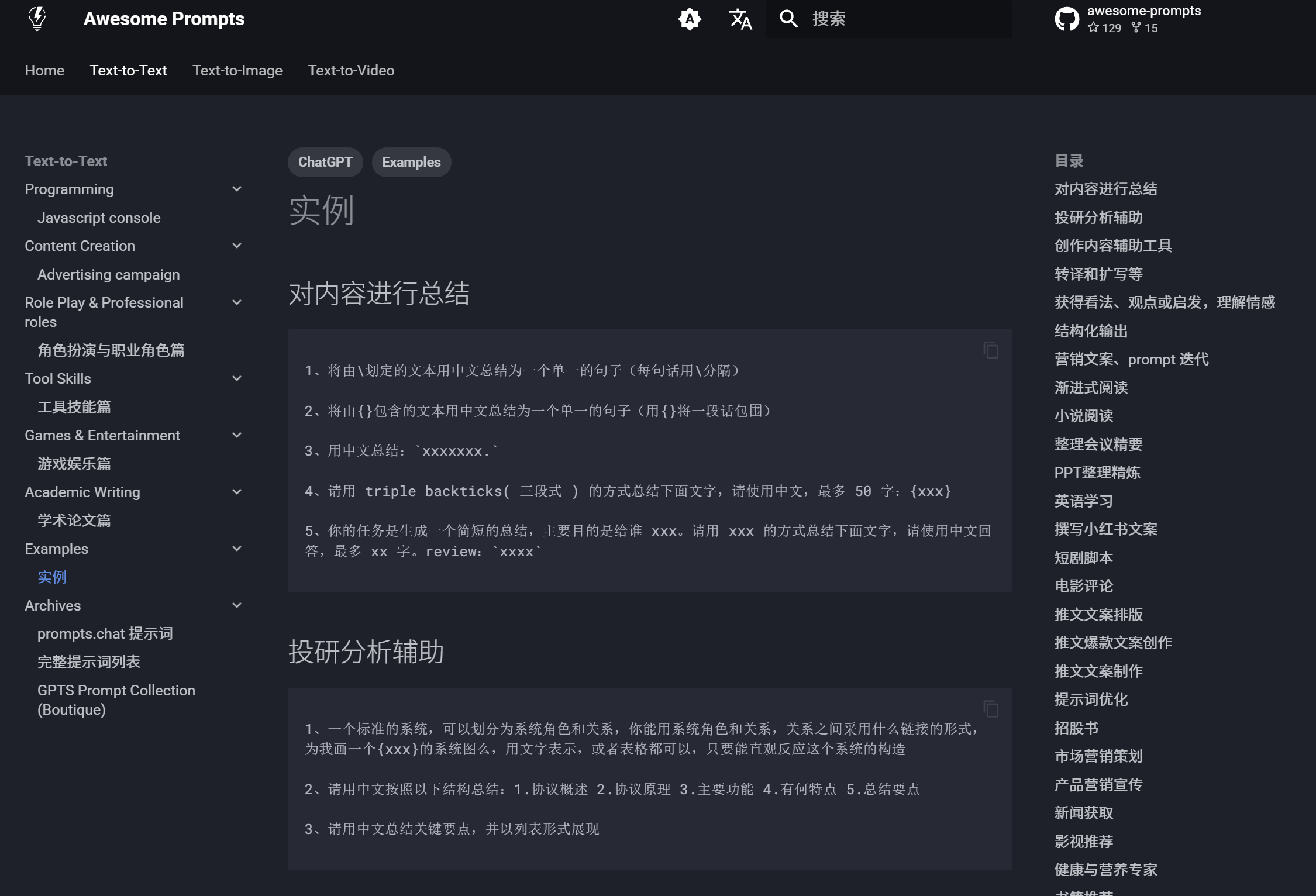Image resolution: width=1316 pixels, height=896 pixels.
Task: Toggle the Academic Writing section chevron
Action: (x=237, y=492)
